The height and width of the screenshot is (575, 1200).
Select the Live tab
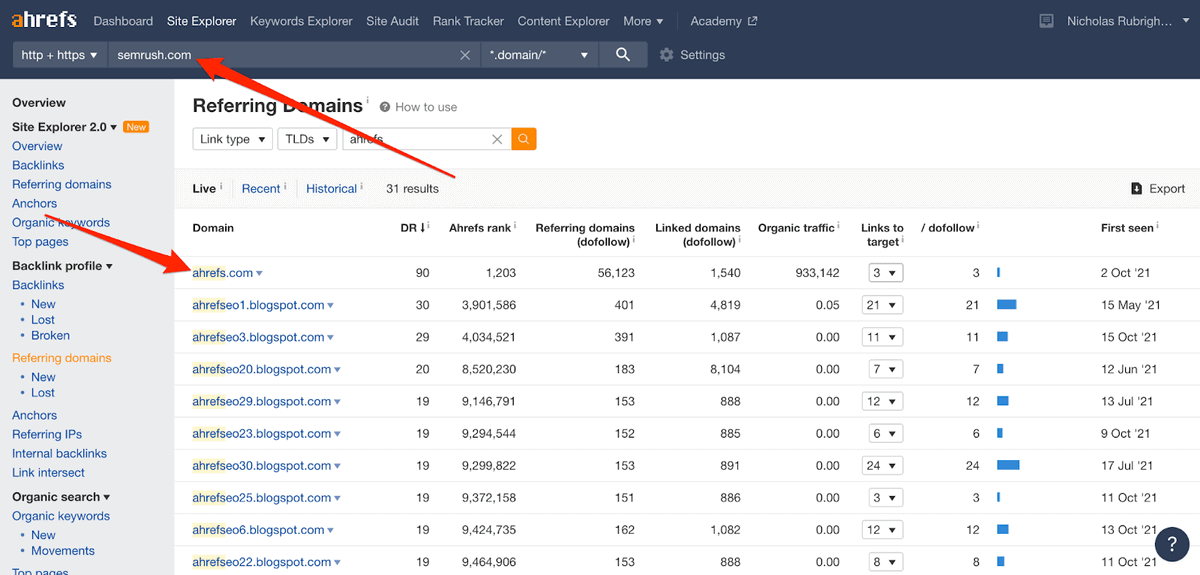tap(204, 188)
